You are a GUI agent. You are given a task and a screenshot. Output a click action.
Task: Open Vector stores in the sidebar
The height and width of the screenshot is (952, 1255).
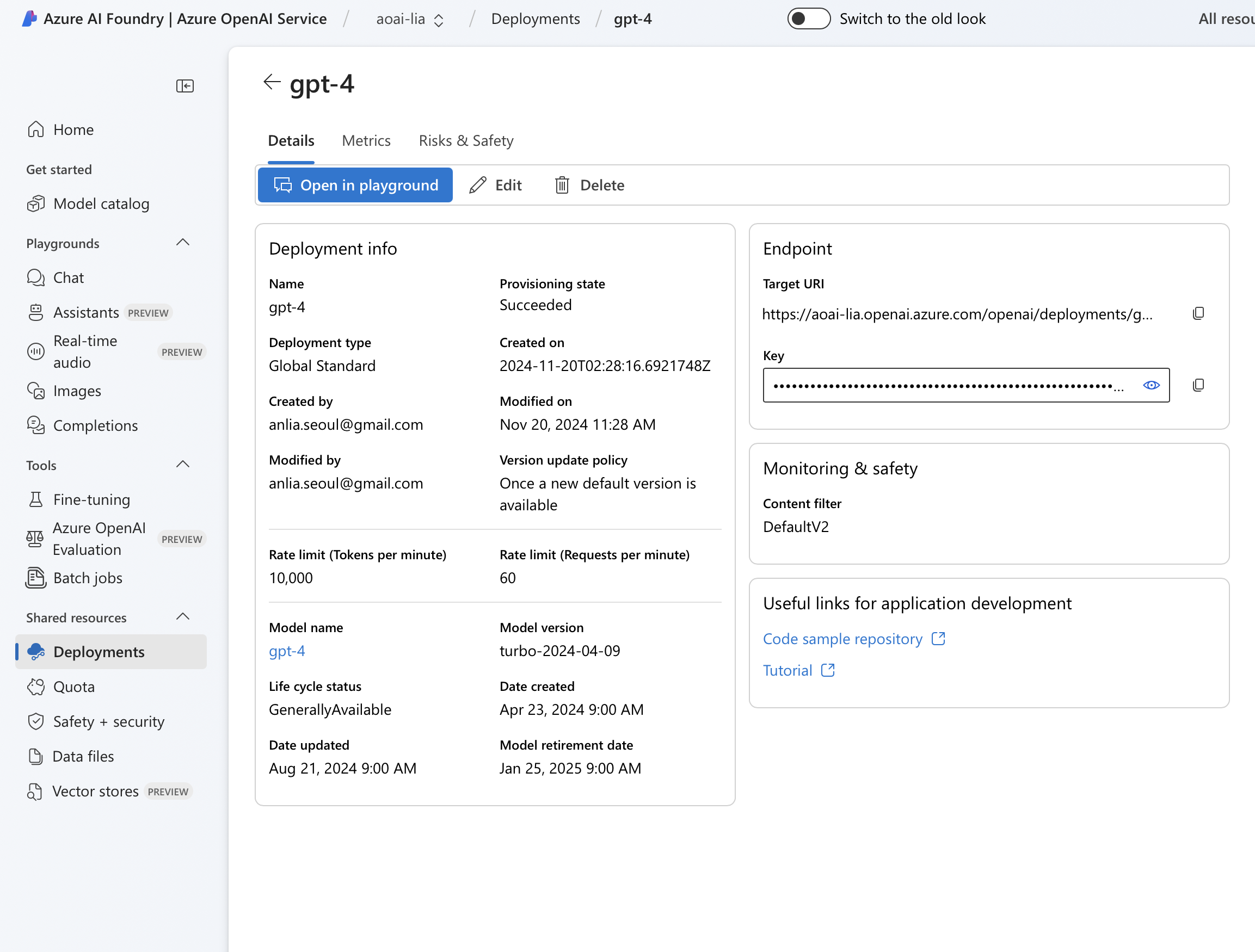pos(95,791)
